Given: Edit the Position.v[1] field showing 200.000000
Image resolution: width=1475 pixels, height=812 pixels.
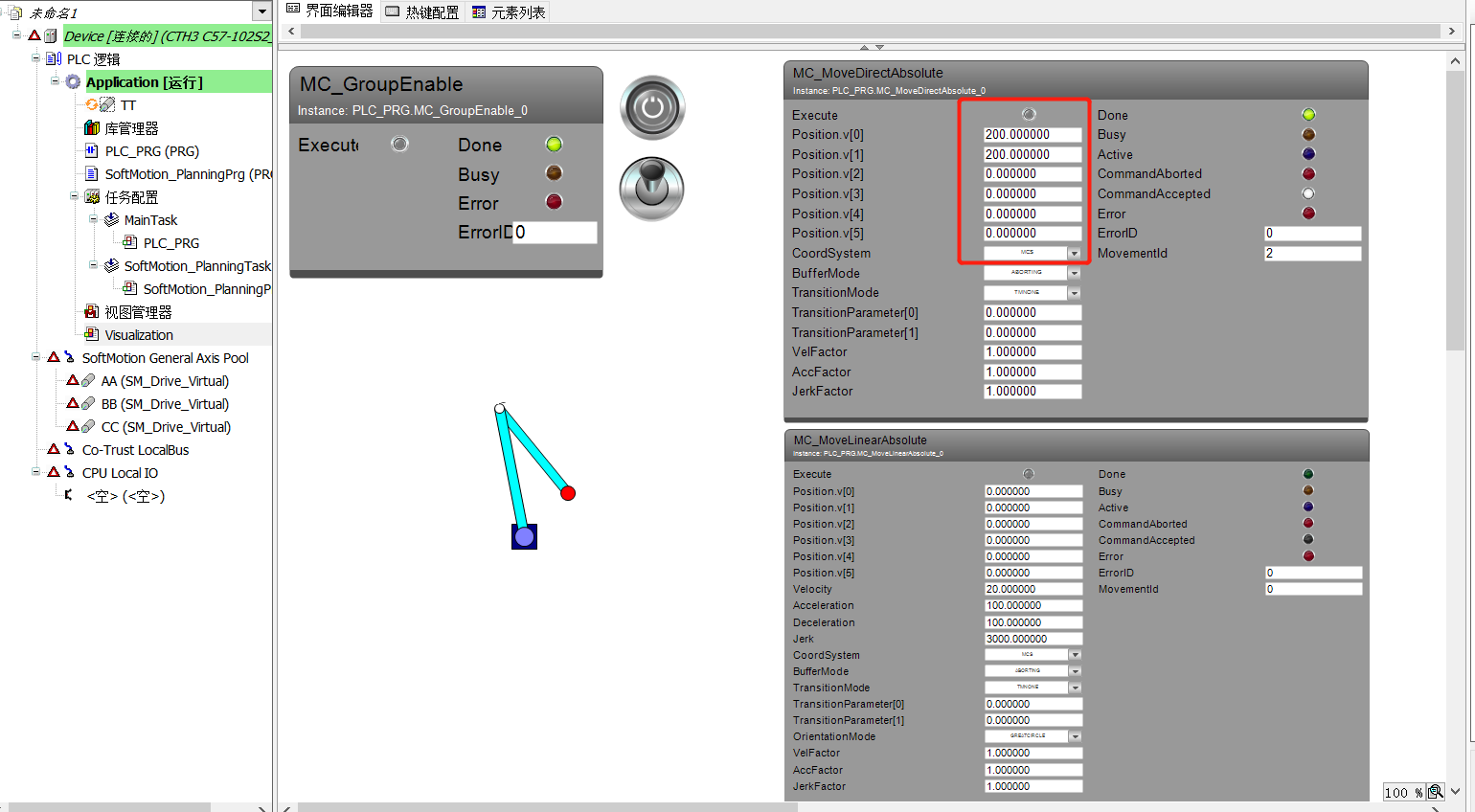Looking at the screenshot, I should (x=1032, y=154).
